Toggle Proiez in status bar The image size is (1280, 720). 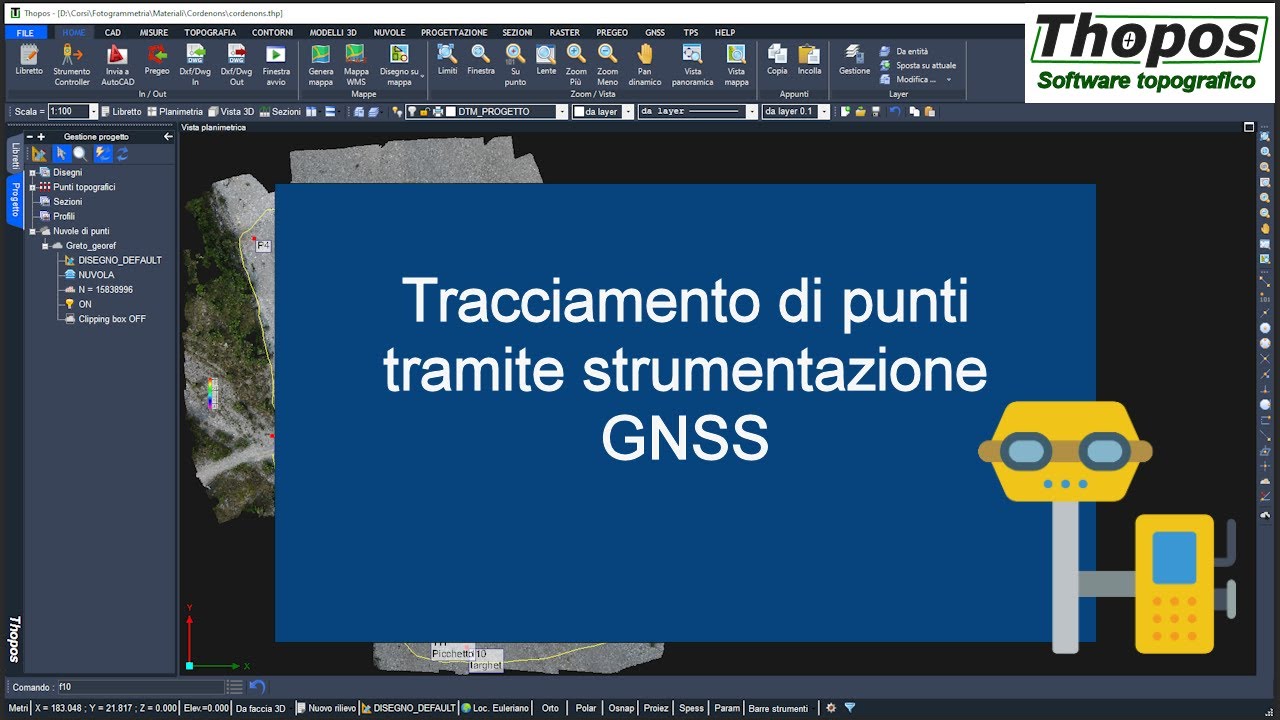656,708
